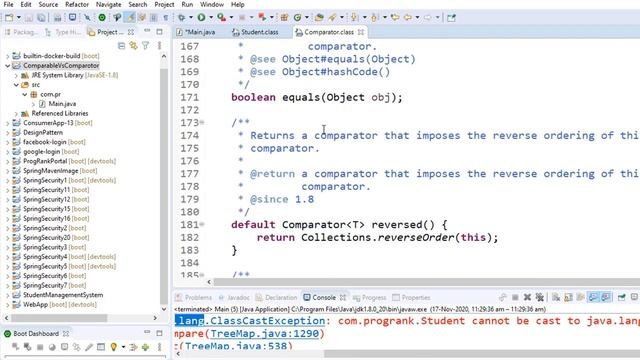Screen dimensions: 640x360
Task: Toggle Word Wrap in Console toolbar
Action: coord(580,297)
